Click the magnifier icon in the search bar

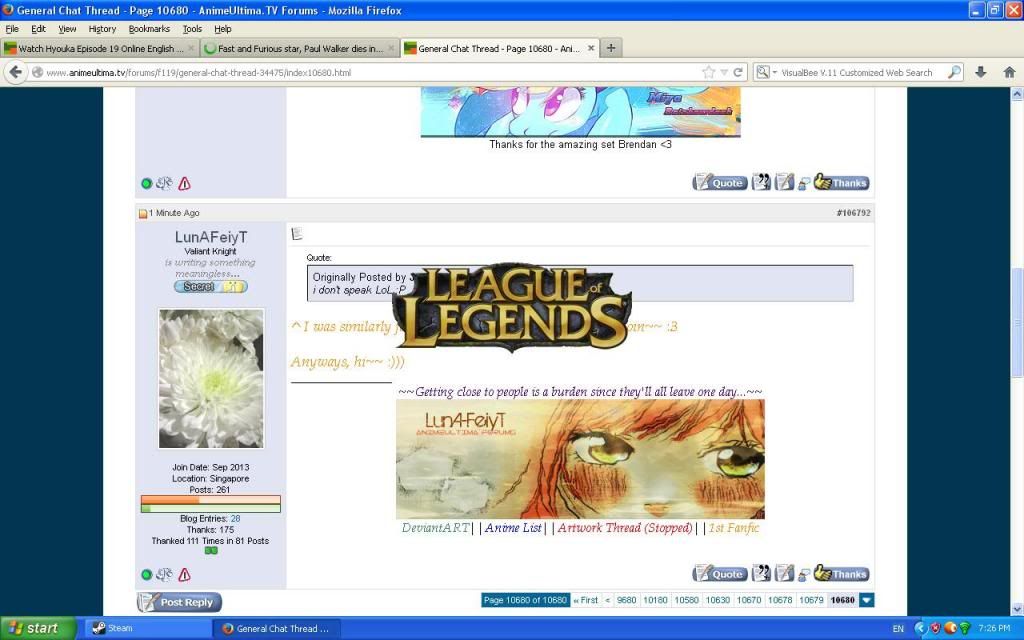(x=954, y=72)
